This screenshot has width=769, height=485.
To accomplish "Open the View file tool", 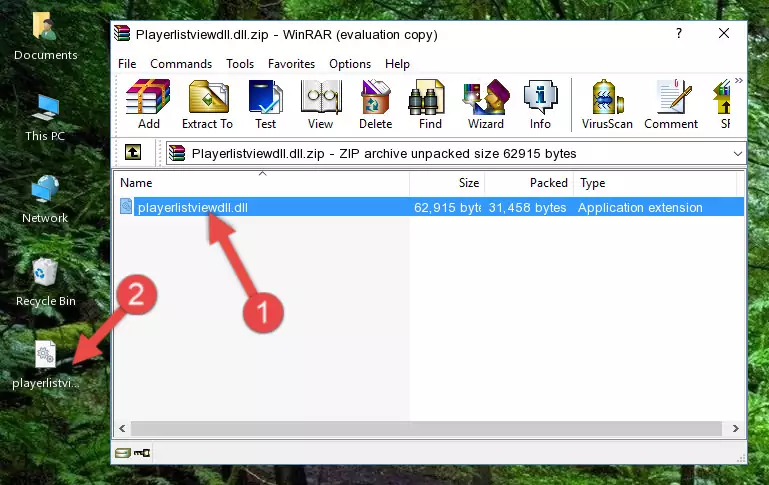I will coord(321,104).
